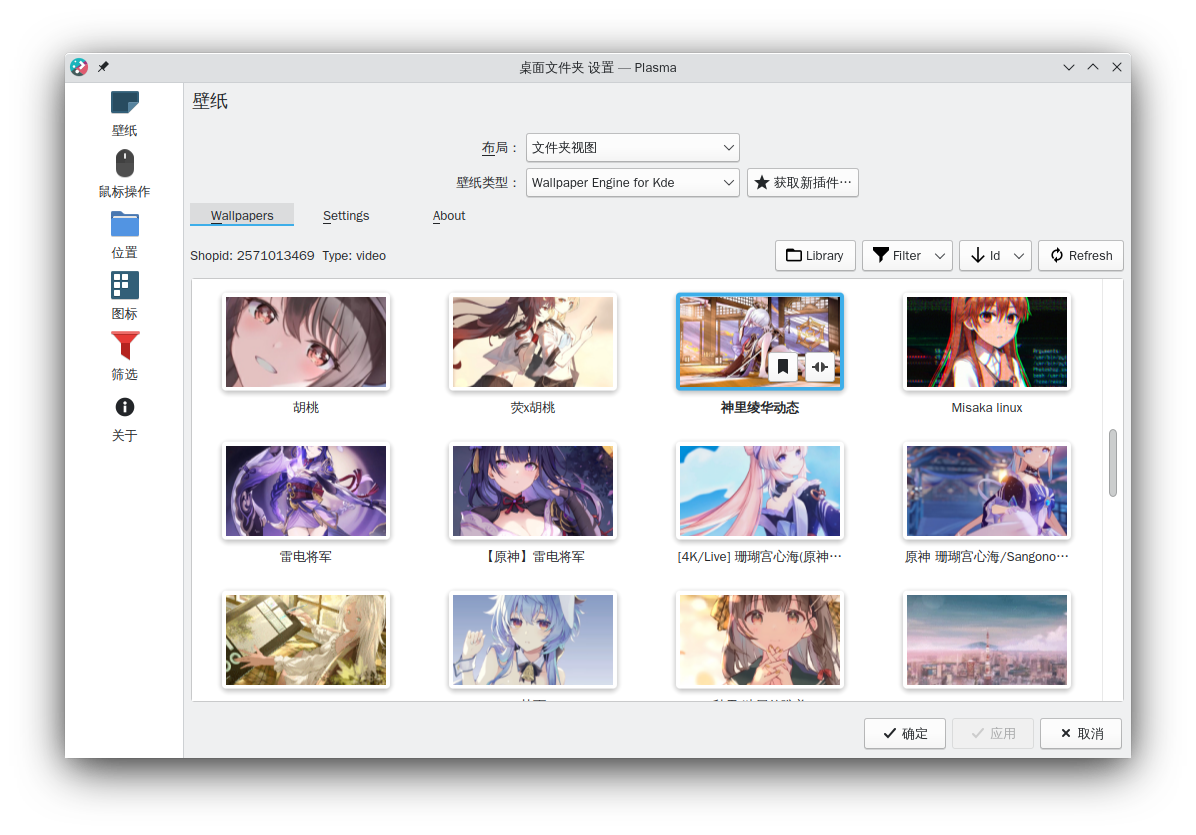Expand the 布局 layout dropdown
Viewport: 1196px width, 835px height.
pos(632,148)
